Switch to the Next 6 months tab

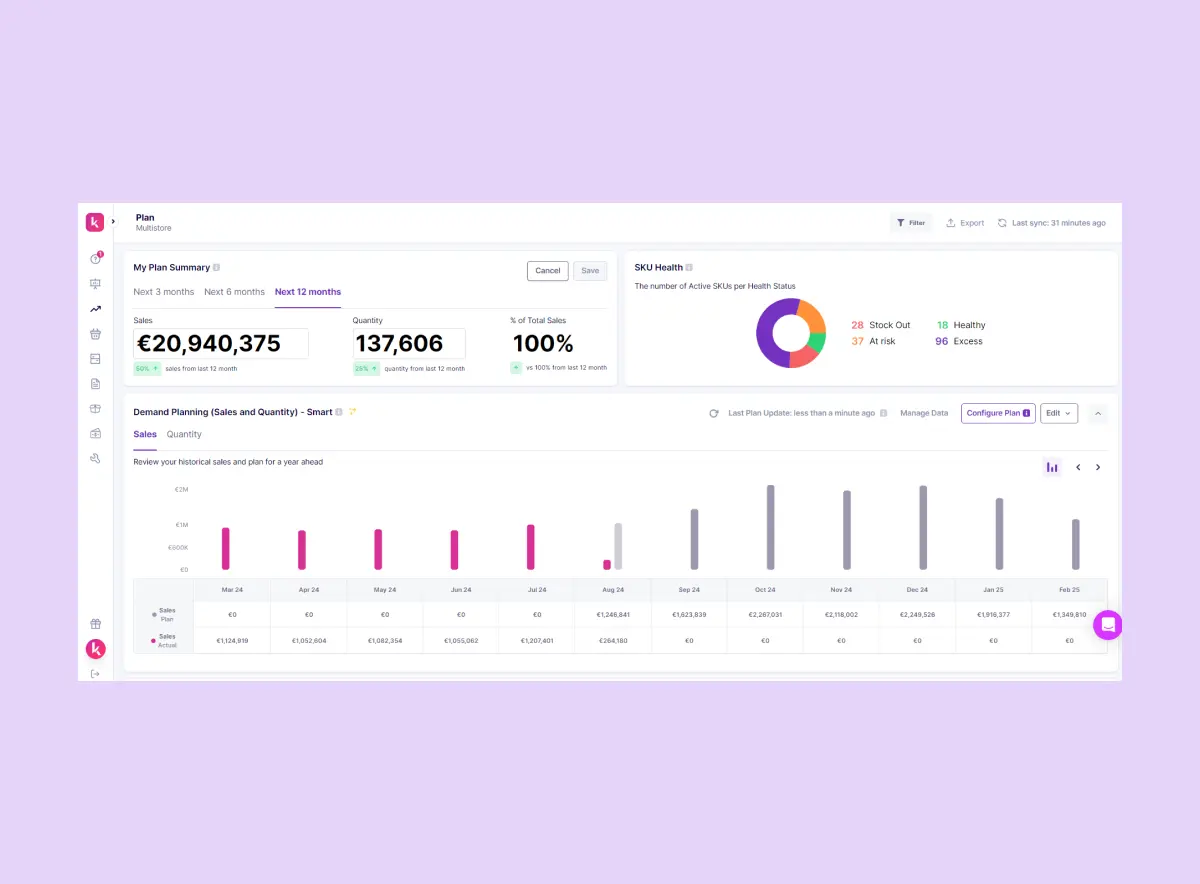234,292
